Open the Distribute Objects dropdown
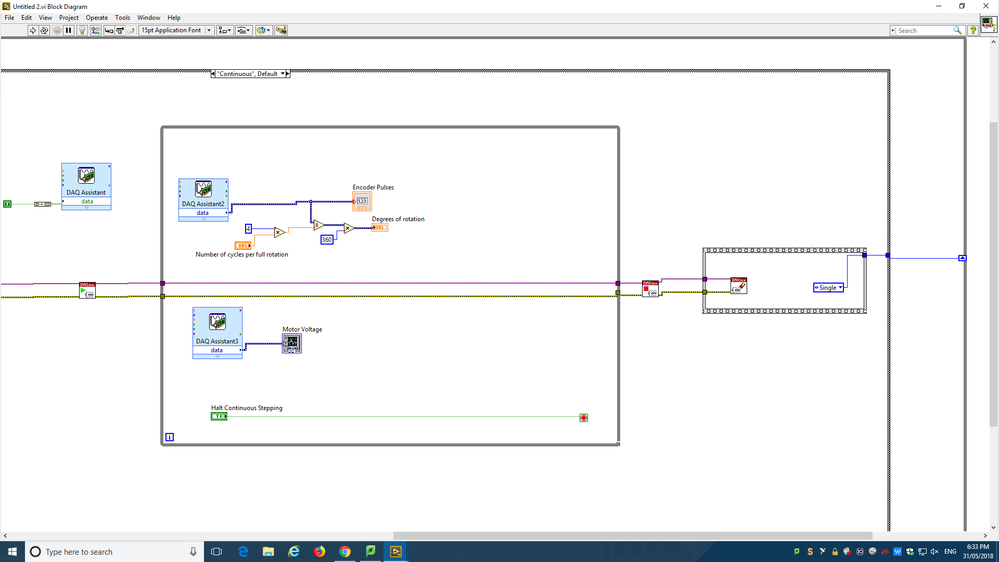Image resolution: width=999 pixels, height=562 pixels. click(x=243, y=30)
